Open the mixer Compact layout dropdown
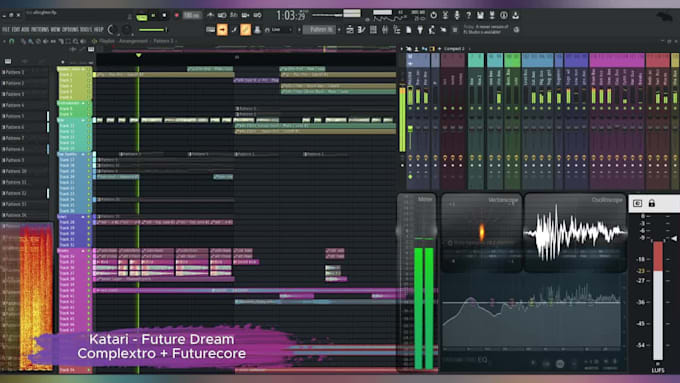 tap(455, 49)
